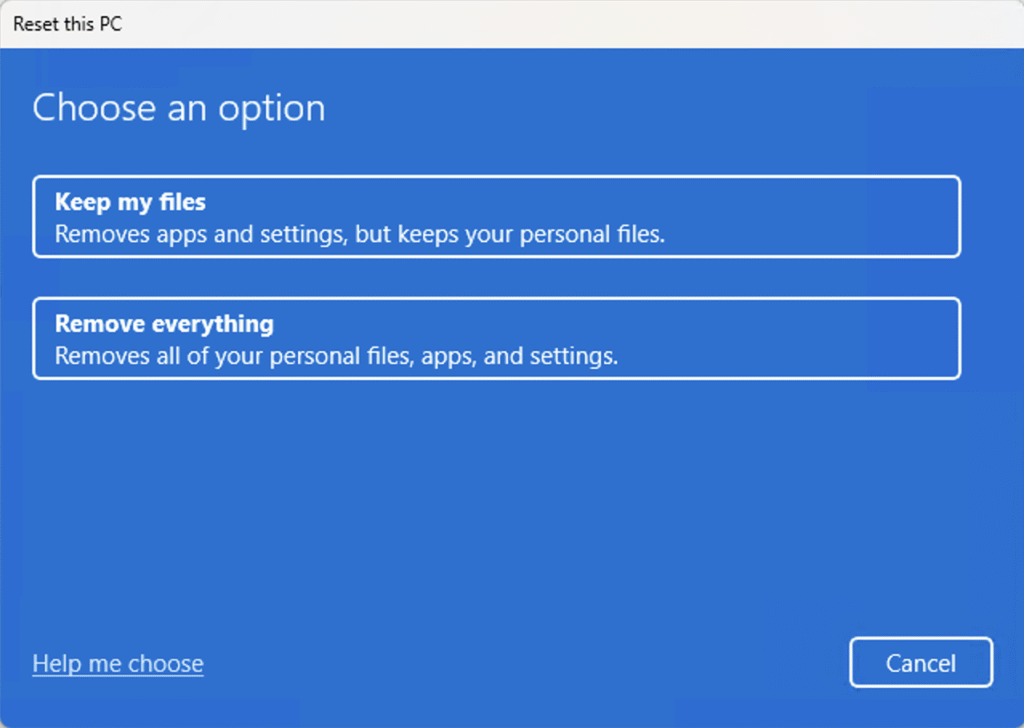This screenshot has height=728, width=1024.
Task: Select the Keep my files option
Action: click(x=496, y=217)
